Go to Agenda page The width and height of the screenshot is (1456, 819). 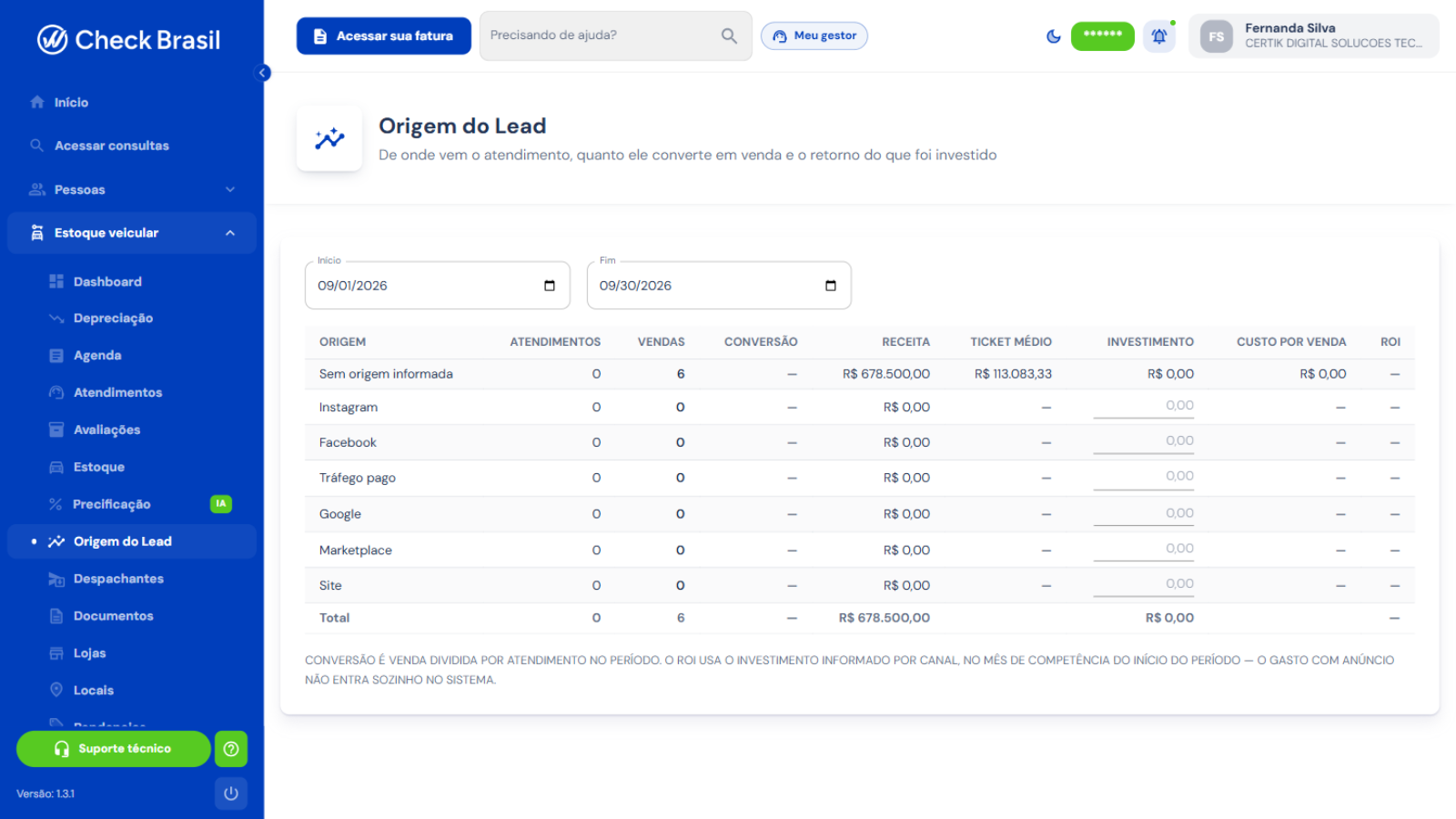coord(132,356)
